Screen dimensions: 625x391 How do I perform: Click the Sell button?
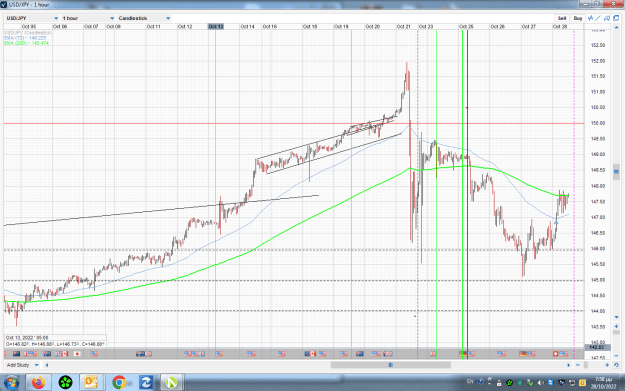tap(562, 18)
